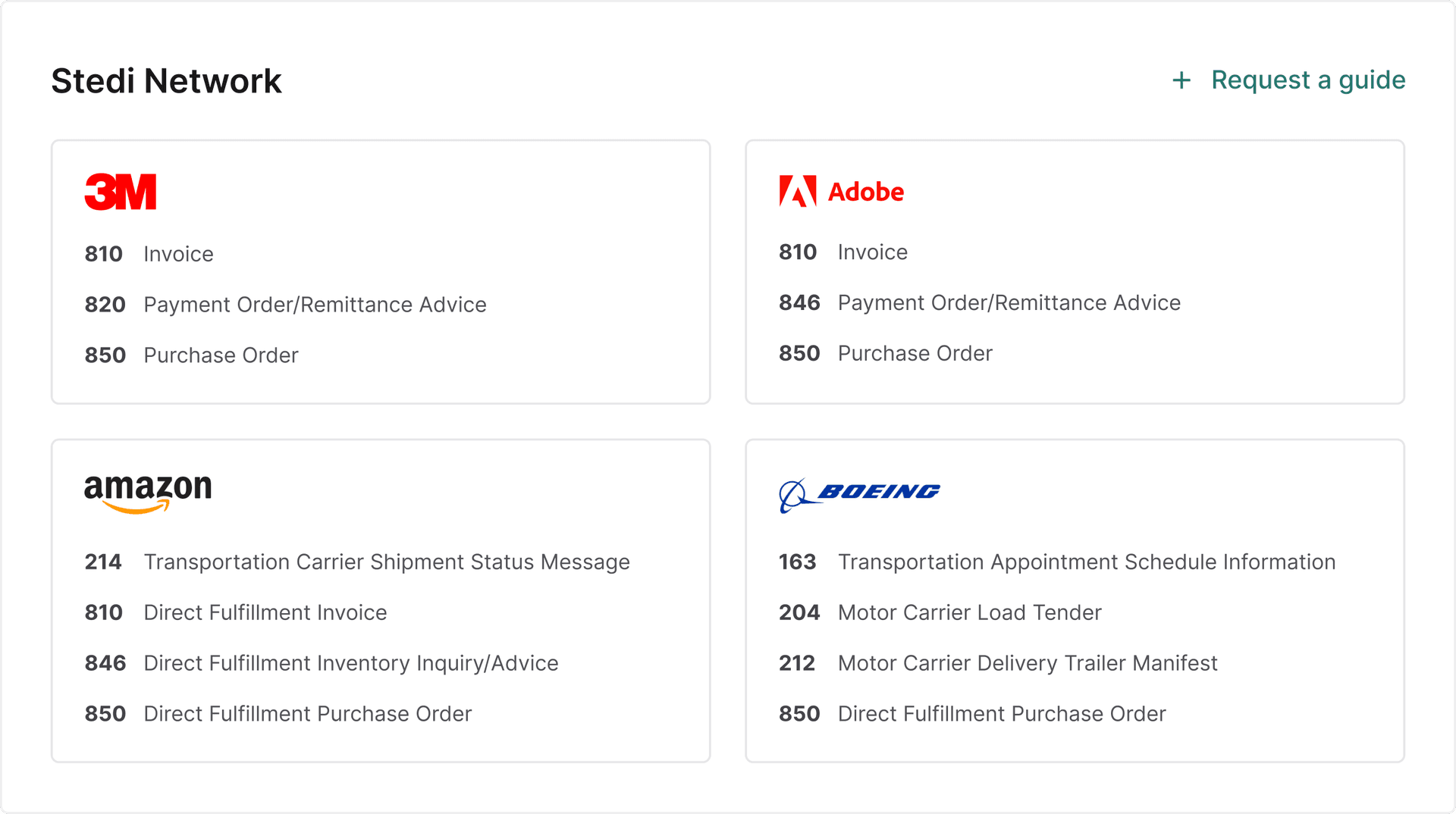
Task: Open Boeing's 204 Motor Carrier Load Tender
Action: (x=940, y=613)
